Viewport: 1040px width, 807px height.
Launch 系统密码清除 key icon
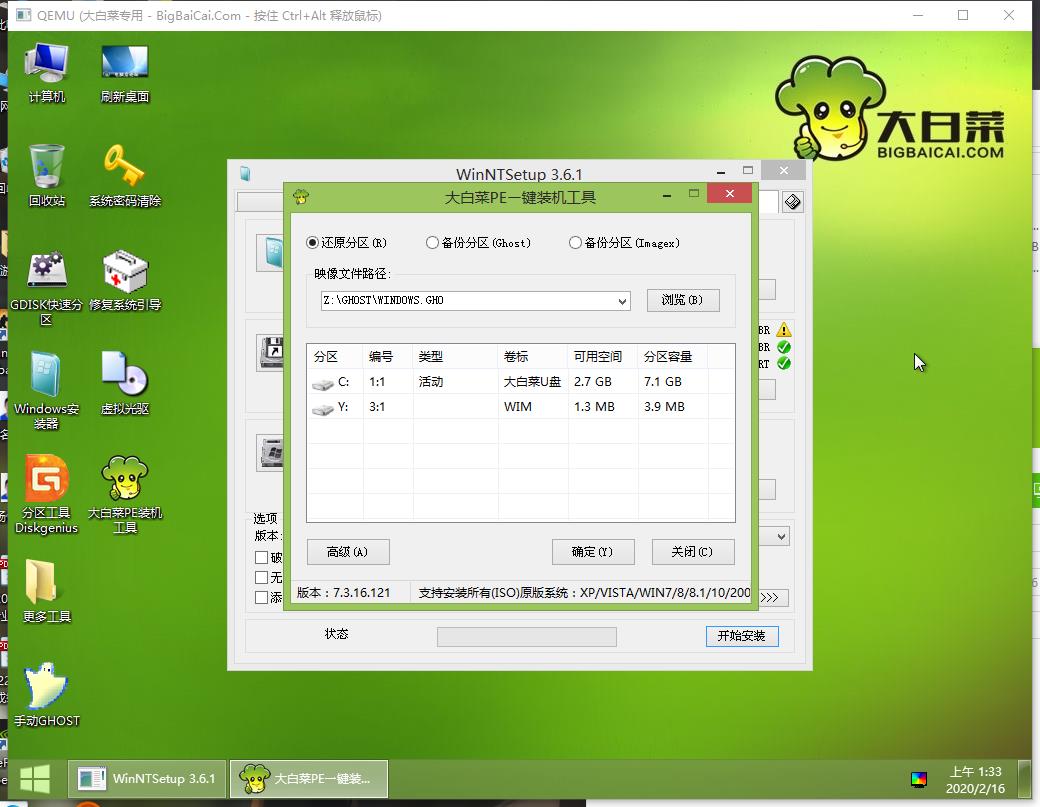[x=125, y=176]
